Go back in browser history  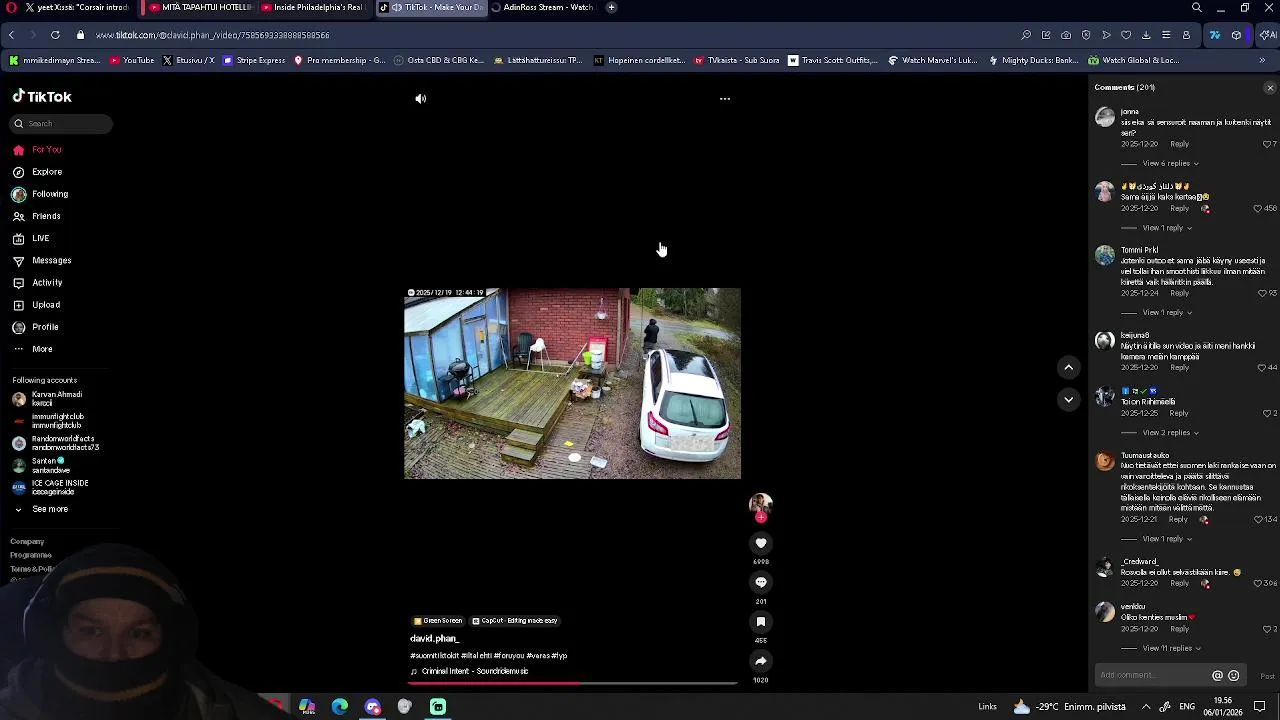(x=11, y=35)
